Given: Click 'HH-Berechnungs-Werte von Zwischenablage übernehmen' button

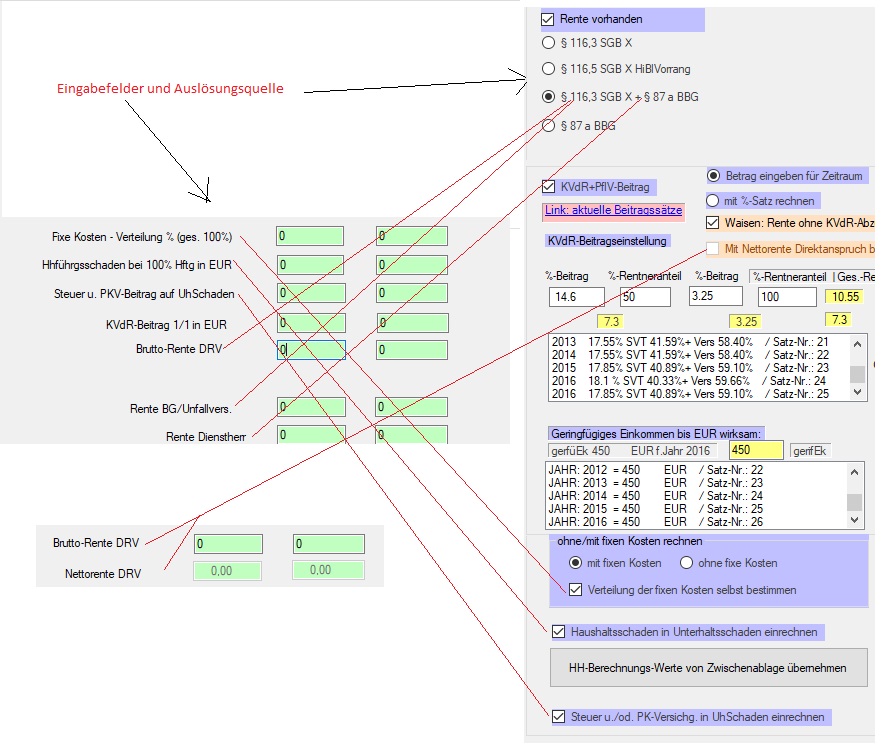Looking at the screenshot, I should [x=708, y=667].
